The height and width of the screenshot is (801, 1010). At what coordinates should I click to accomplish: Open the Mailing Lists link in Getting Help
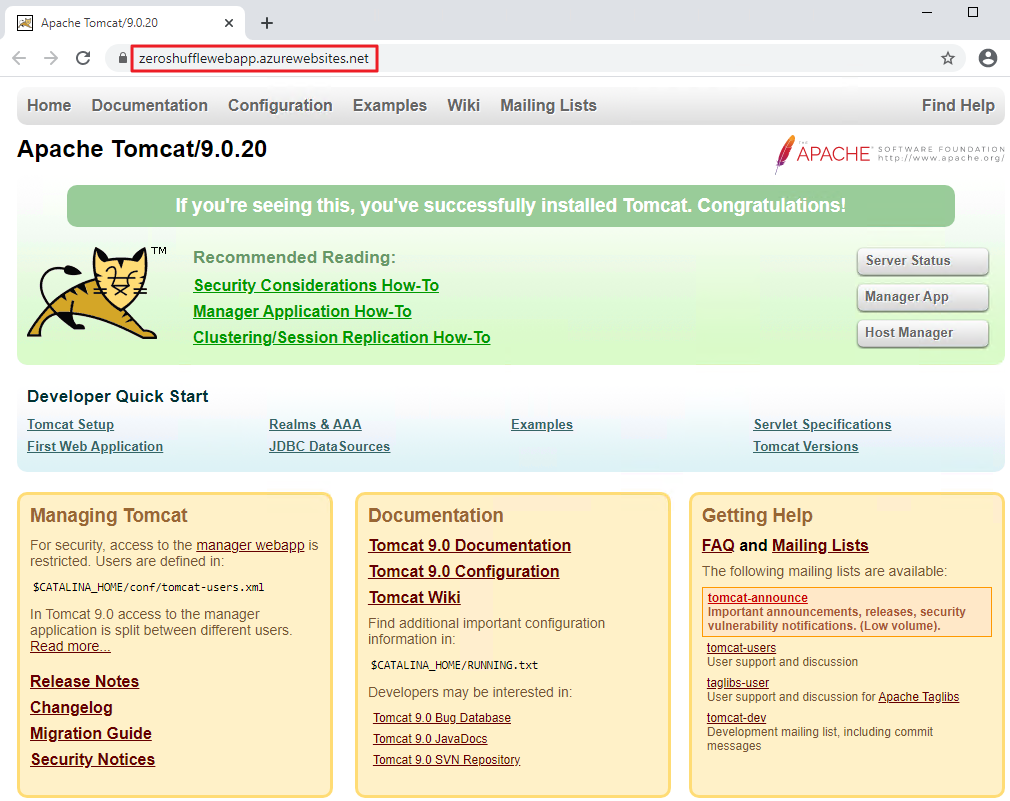[x=820, y=546]
